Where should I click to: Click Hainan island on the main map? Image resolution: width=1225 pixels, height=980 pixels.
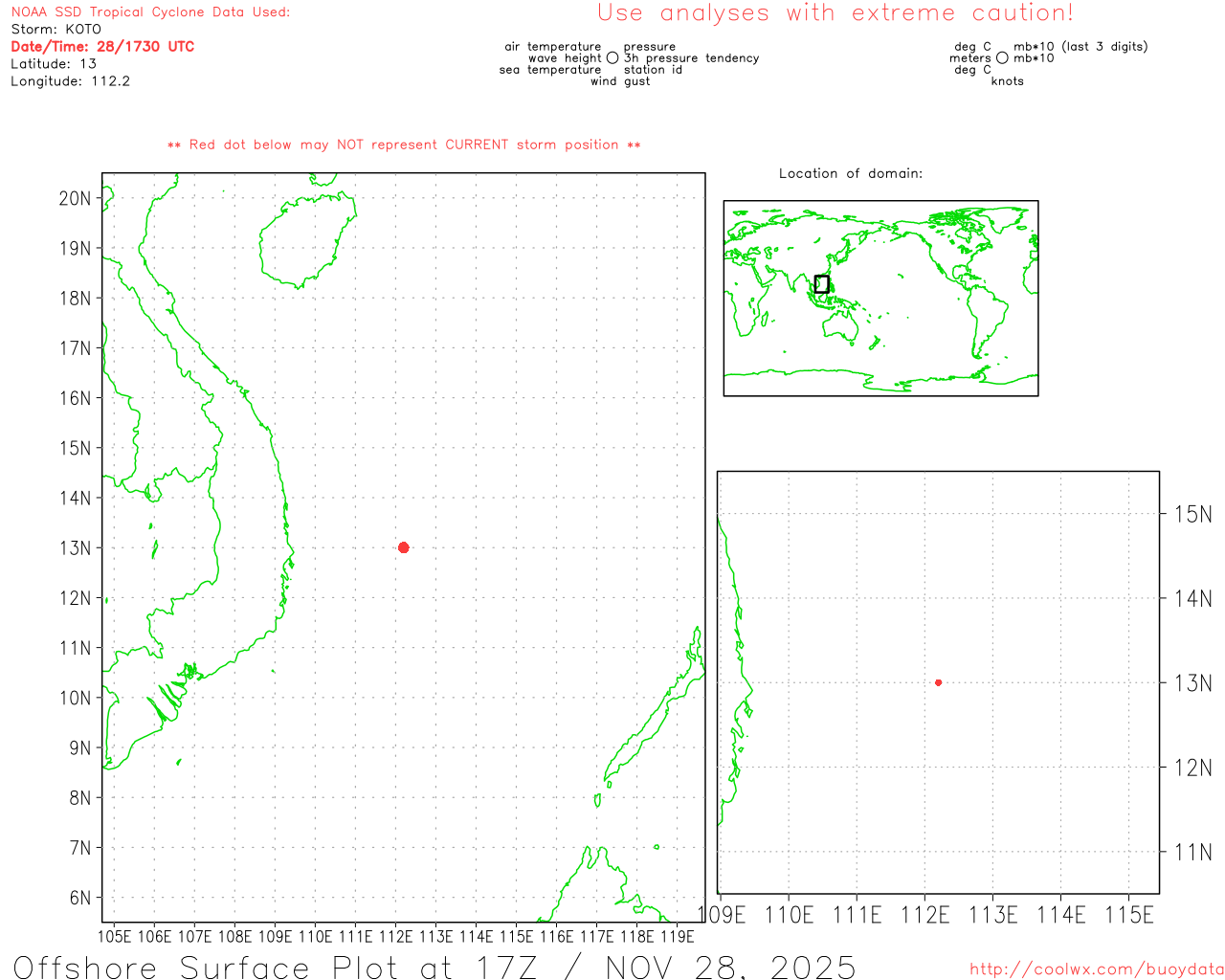click(x=304, y=239)
